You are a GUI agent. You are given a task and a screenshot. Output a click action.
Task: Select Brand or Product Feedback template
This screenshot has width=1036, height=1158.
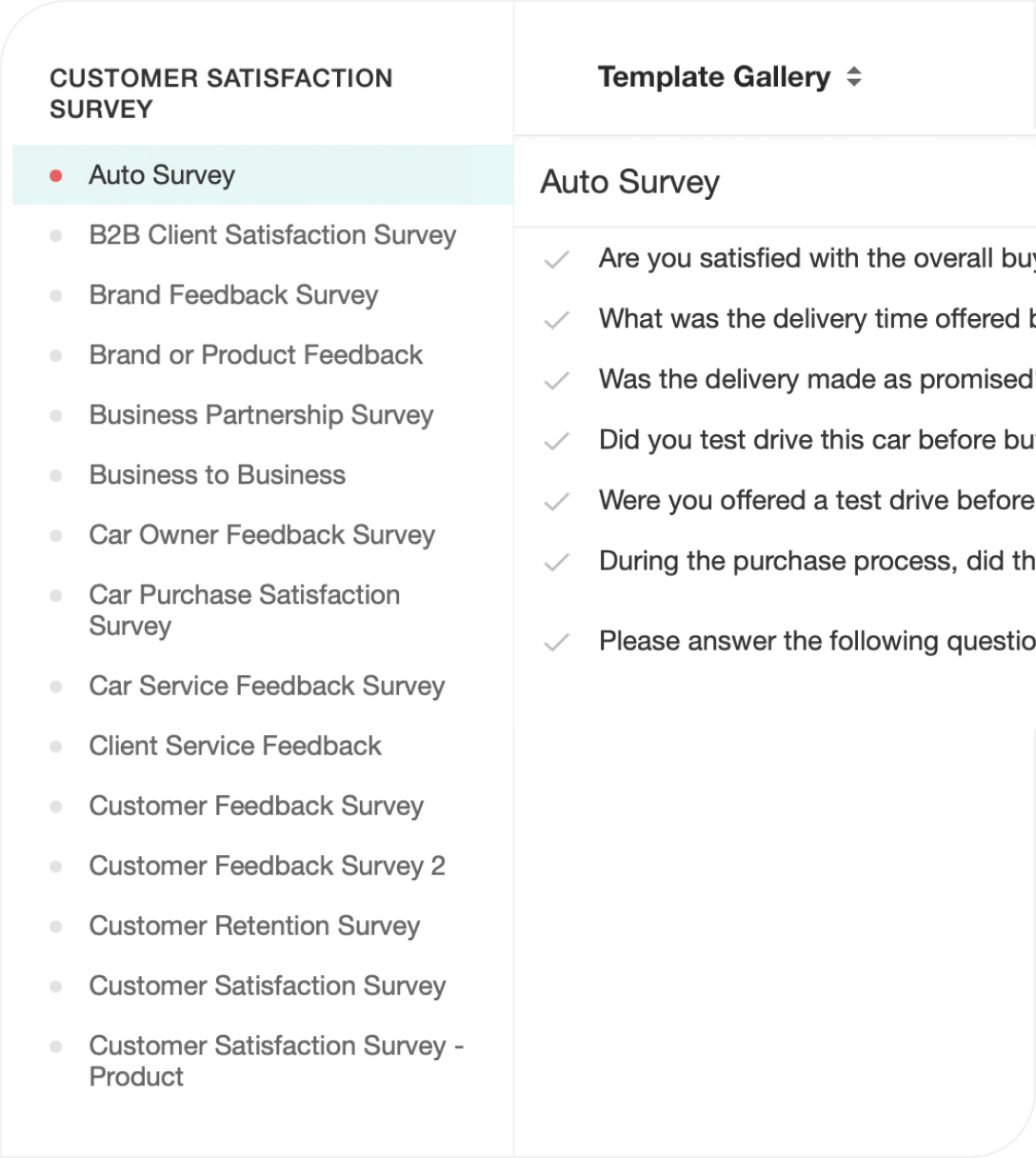(x=255, y=355)
